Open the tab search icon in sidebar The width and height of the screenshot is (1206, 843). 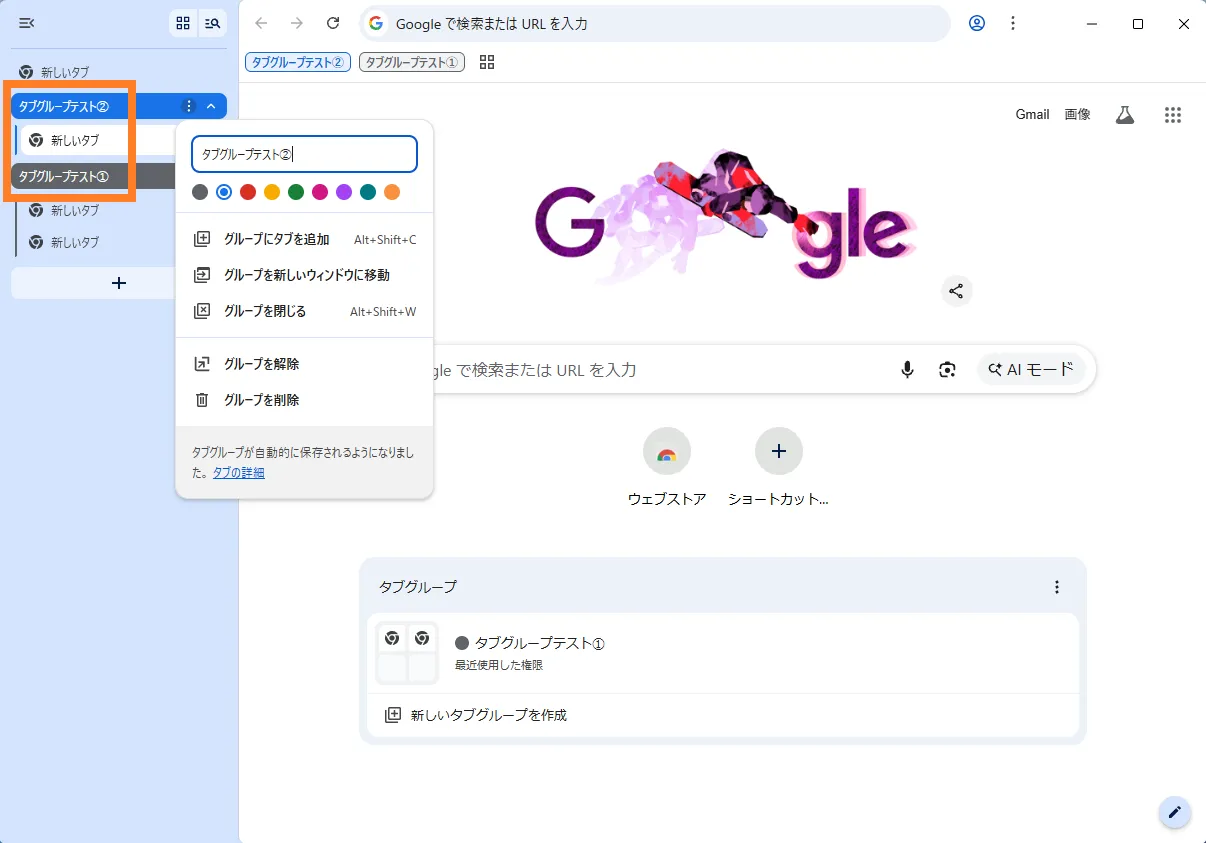tap(212, 23)
